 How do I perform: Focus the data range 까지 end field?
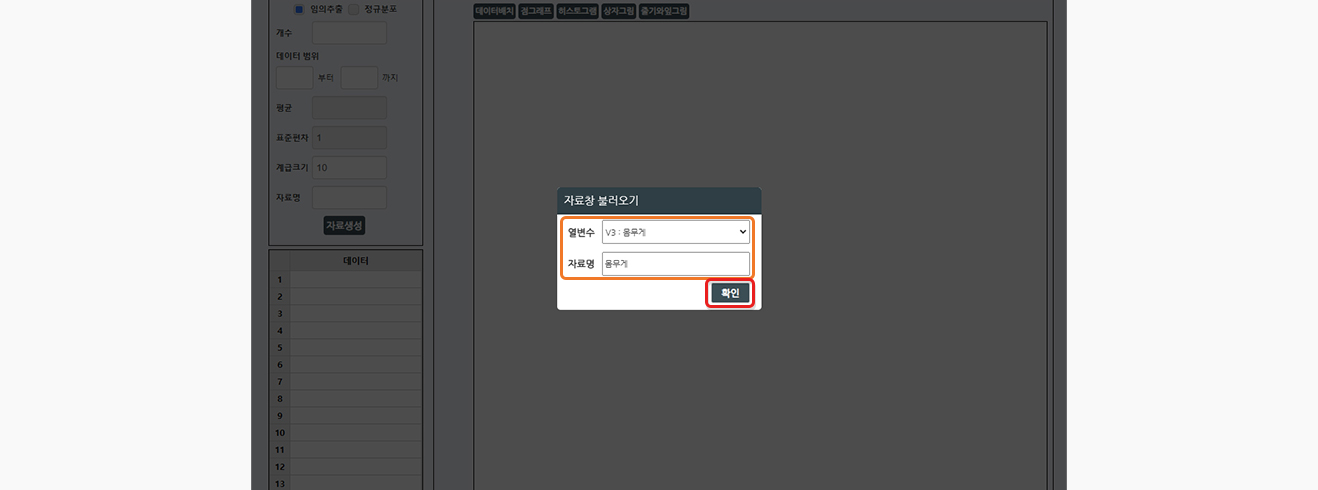coord(359,77)
